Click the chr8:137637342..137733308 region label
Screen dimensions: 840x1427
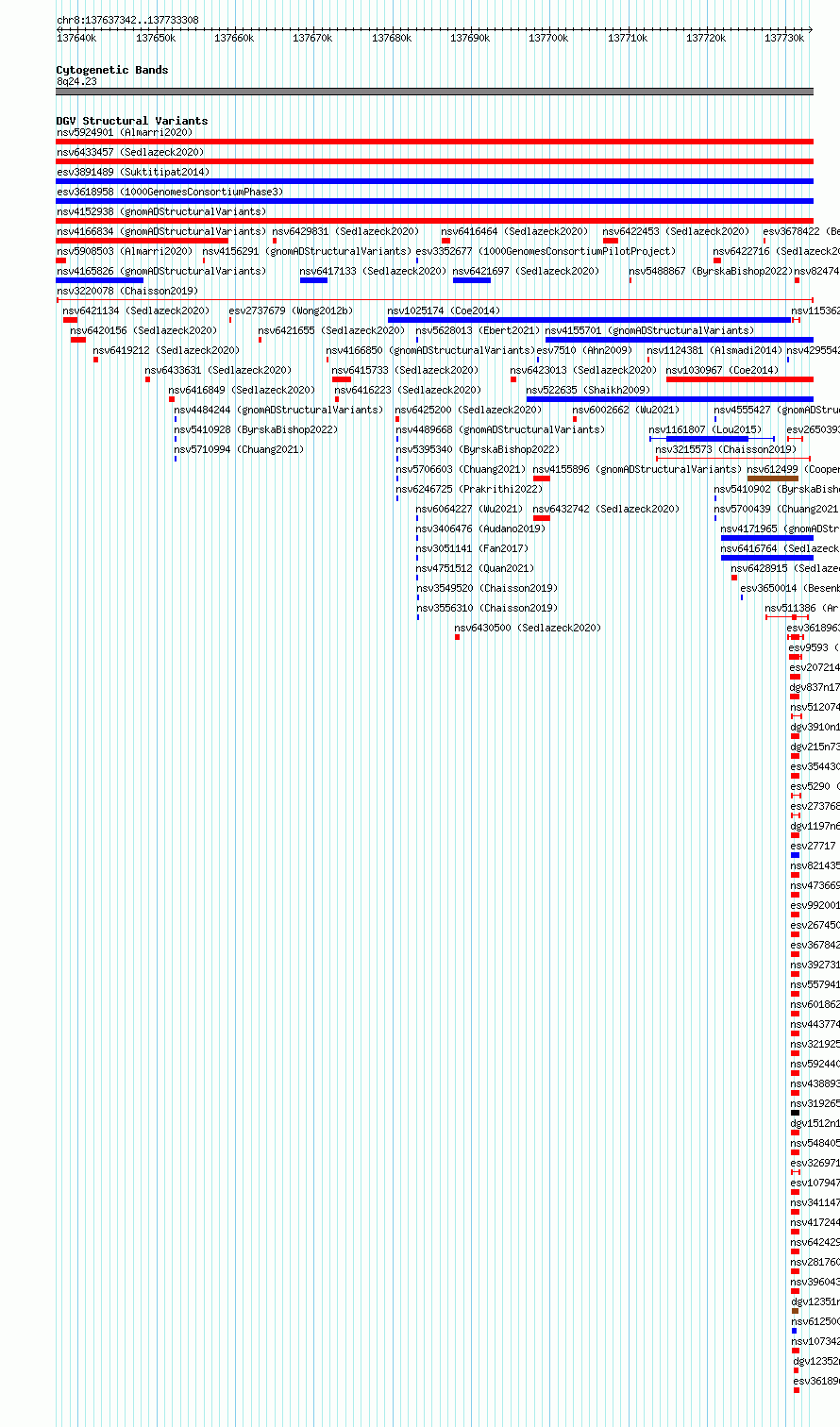click(127, 20)
